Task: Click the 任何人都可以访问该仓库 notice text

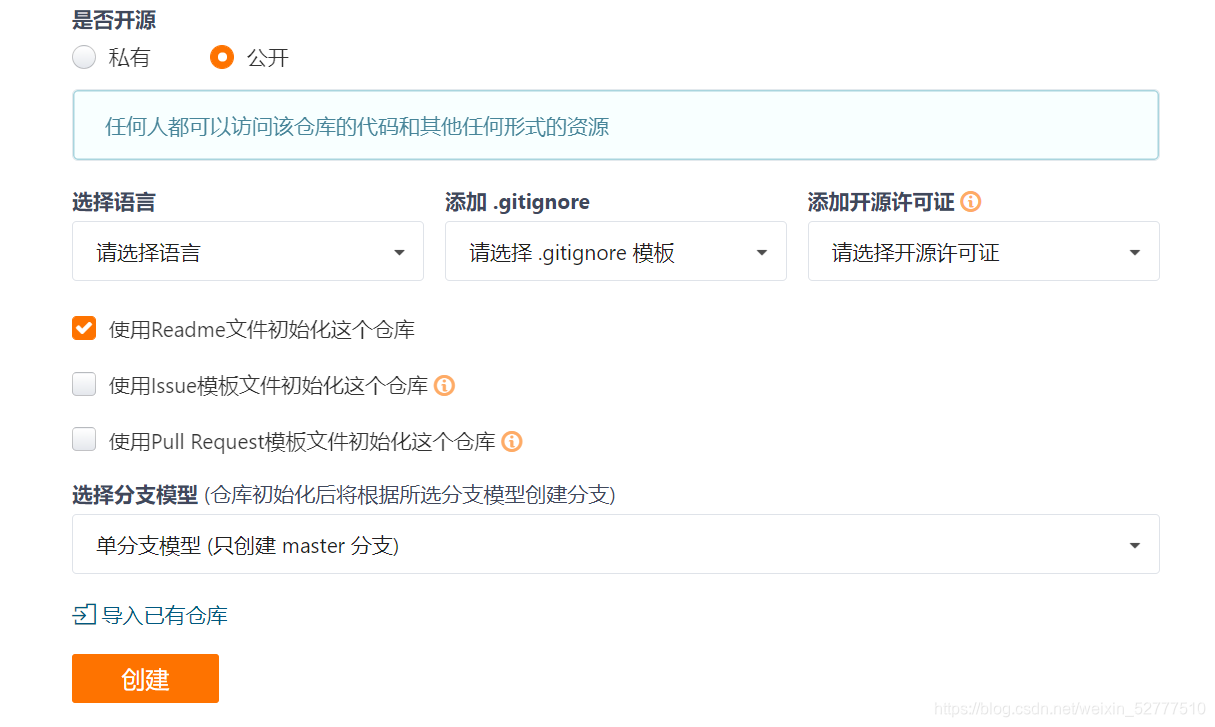Action: click(357, 127)
